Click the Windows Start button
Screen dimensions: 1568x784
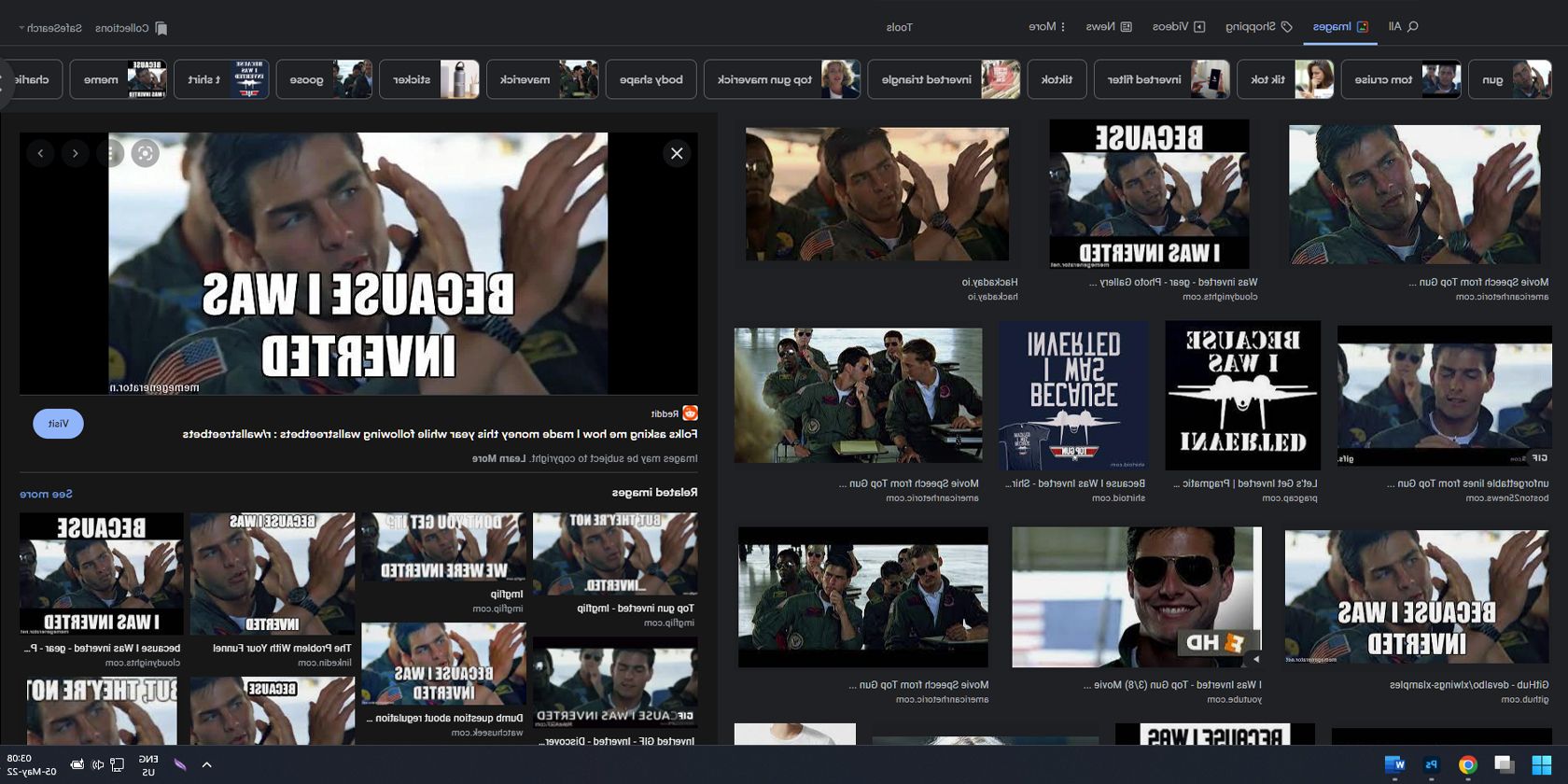[x=1541, y=764]
